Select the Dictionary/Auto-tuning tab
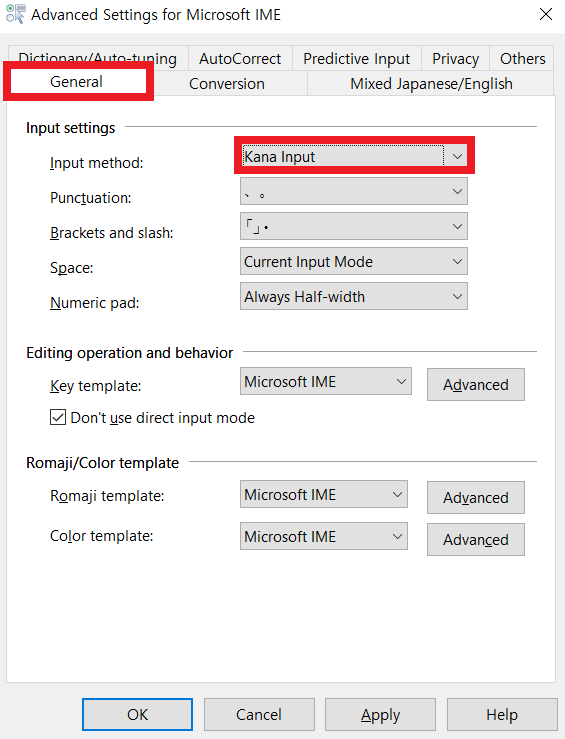 coord(98,57)
